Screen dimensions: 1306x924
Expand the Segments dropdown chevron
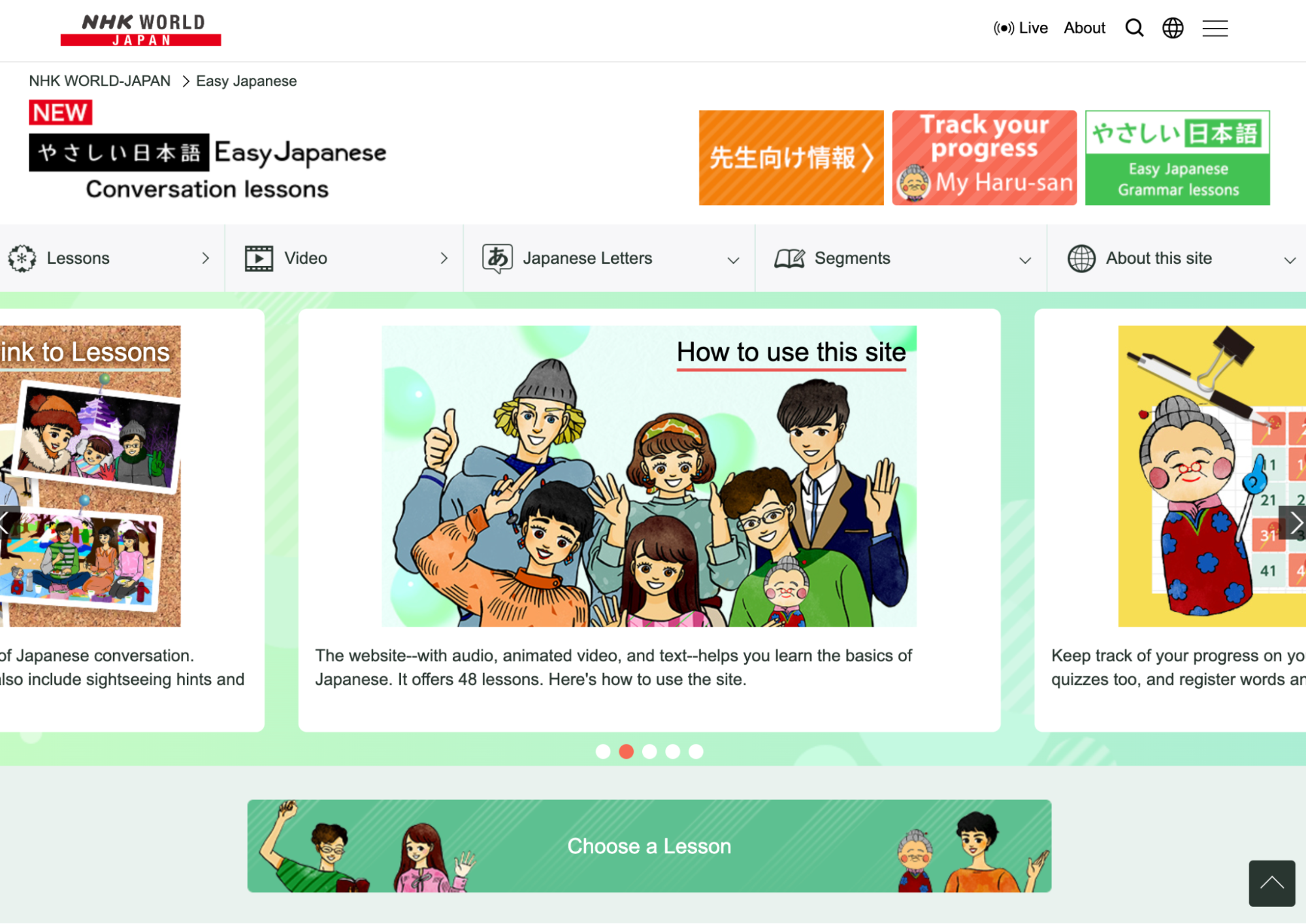1025,260
